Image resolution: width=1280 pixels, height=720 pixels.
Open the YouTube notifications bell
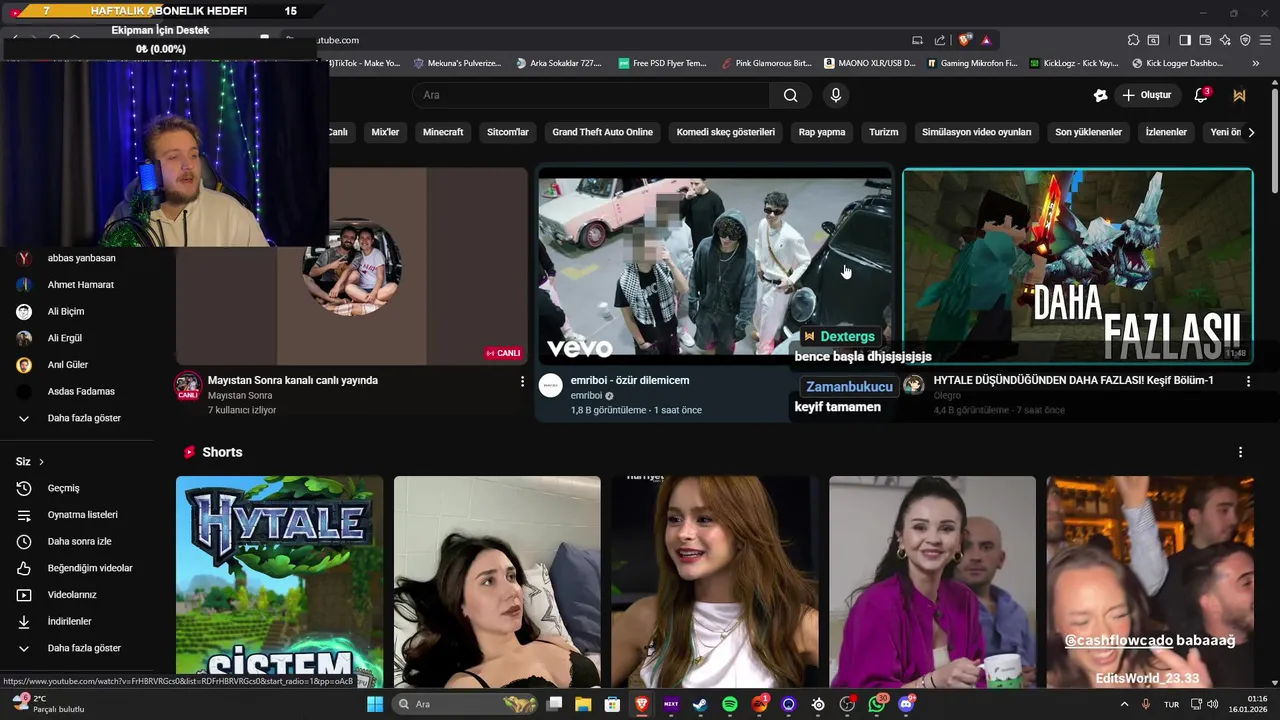[1202, 95]
